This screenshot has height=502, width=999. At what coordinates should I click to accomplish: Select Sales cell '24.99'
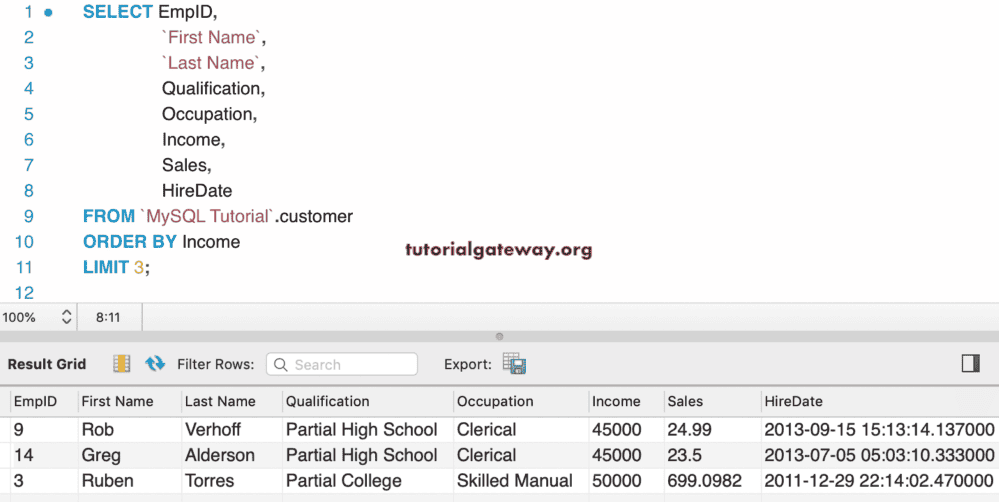click(689, 430)
